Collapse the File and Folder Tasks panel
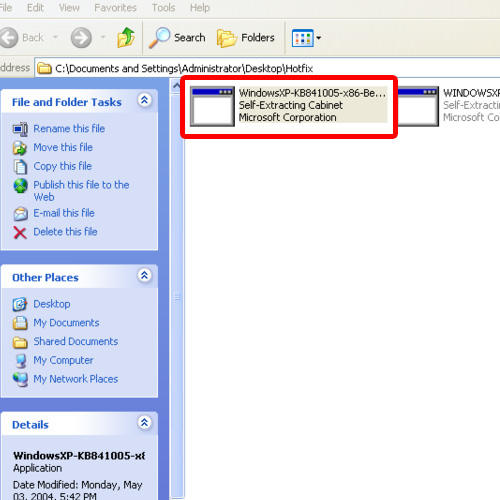The image size is (500, 500). point(144,100)
